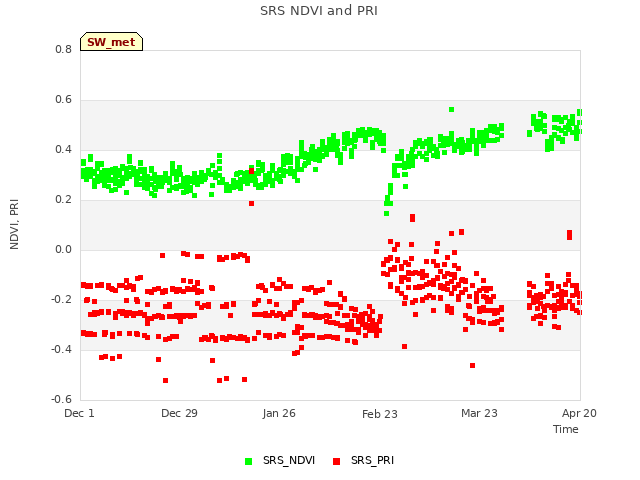The image size is (640, 480).
Task: Click the SW_met annotation label
Action: pos(111,42)
